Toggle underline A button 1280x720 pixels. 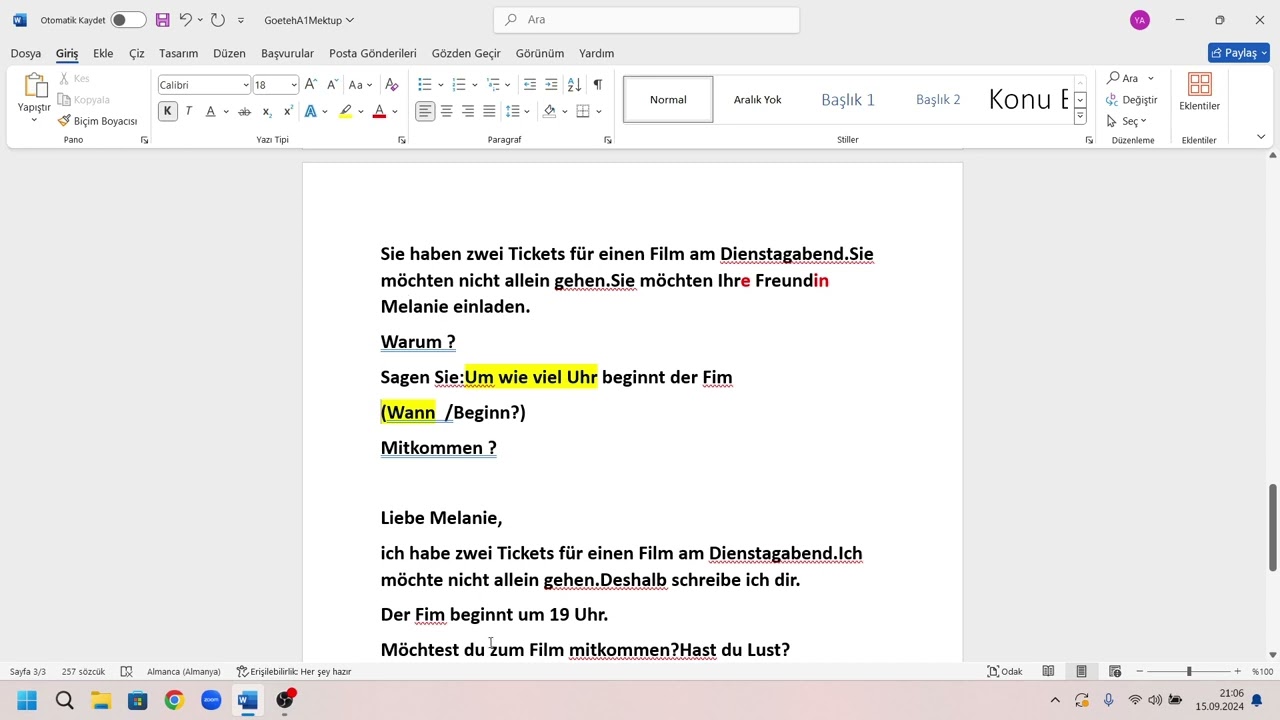(x=210, y=112)
